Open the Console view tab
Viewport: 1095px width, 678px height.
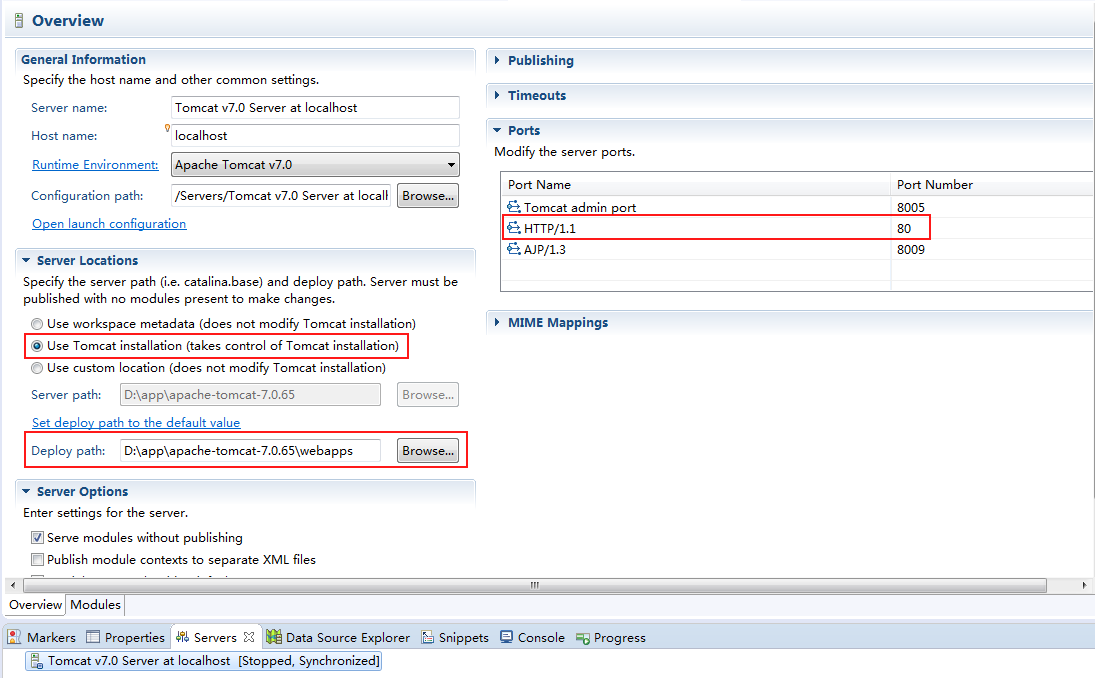pos(532,637)
